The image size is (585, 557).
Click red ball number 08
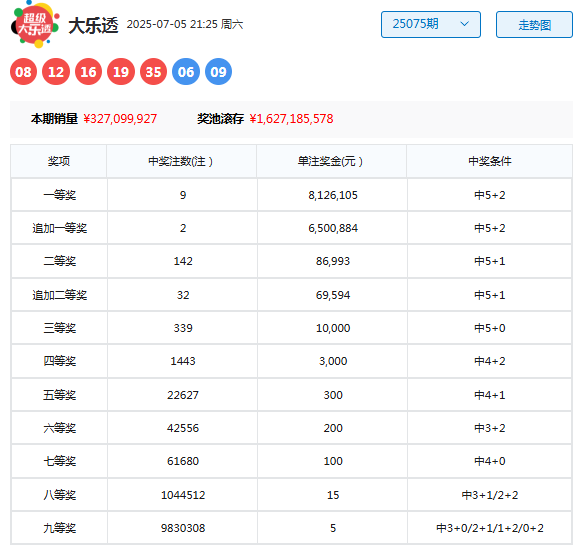[x=24, y=72]
